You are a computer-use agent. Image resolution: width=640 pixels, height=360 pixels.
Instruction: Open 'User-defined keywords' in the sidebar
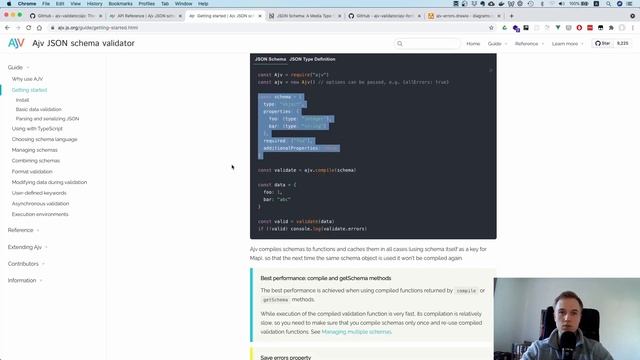(x=39, y=193)
